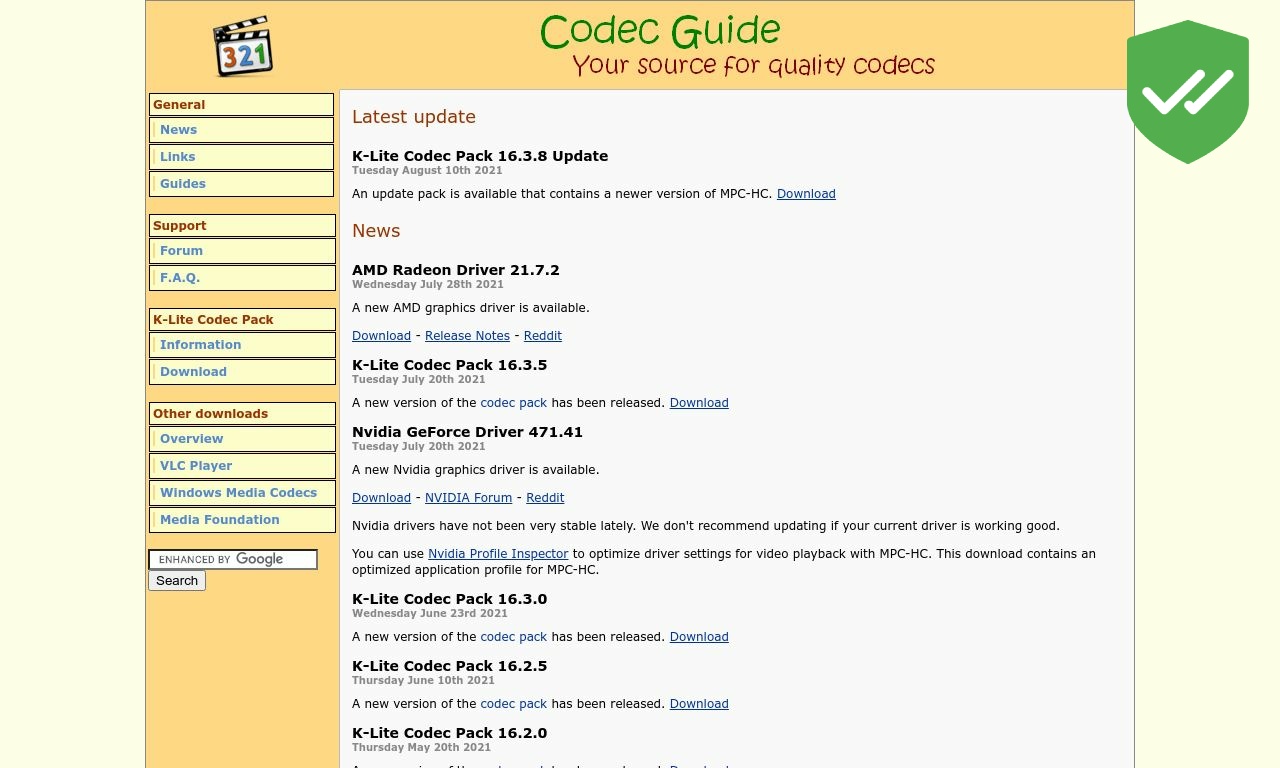Open the Reddit link under AMD Radeon Driver
Viewport: 1280px width, 768px height.
(x=543, y=336)
